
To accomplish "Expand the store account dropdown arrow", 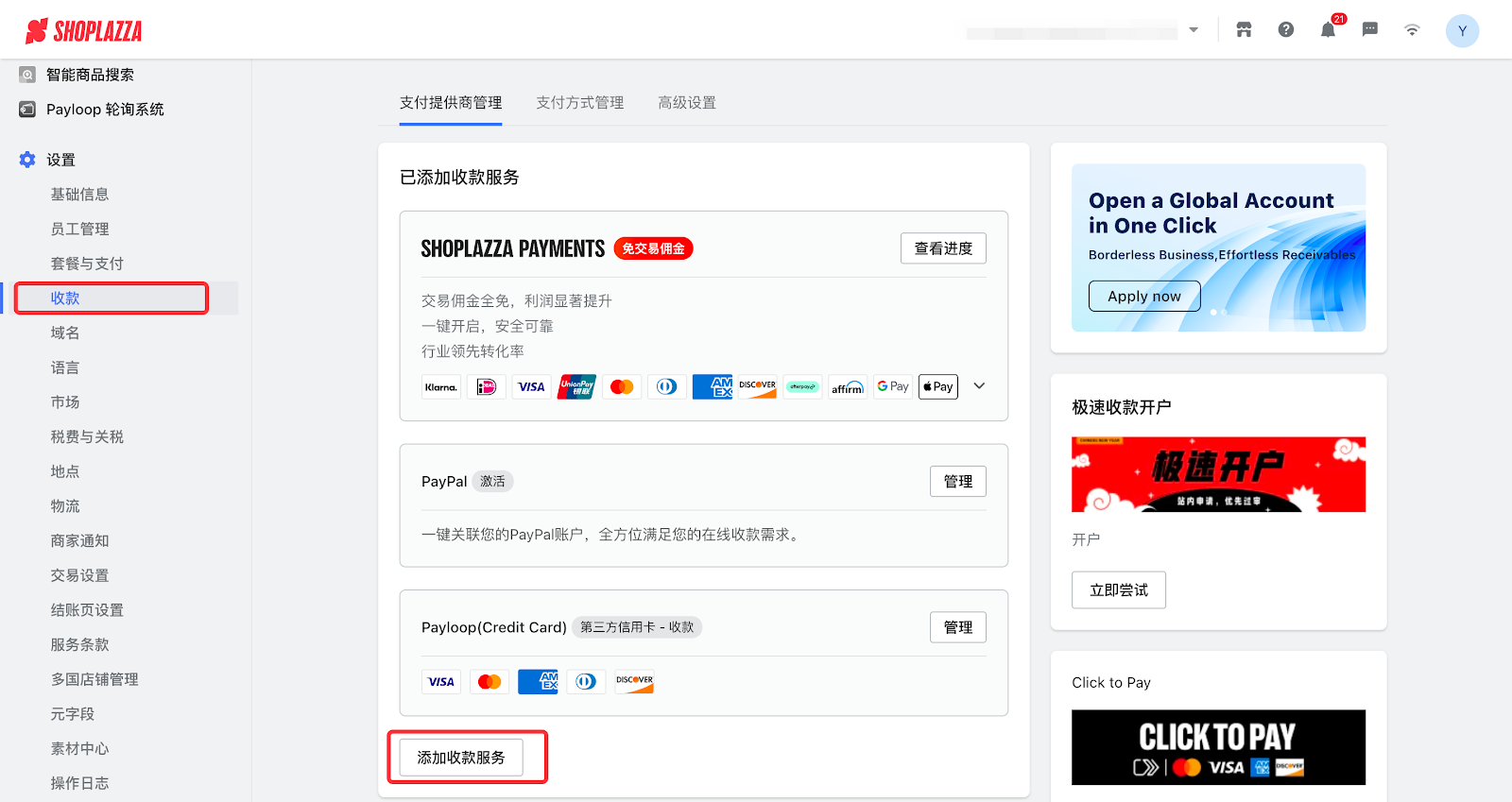I will tap(1194, 30).
